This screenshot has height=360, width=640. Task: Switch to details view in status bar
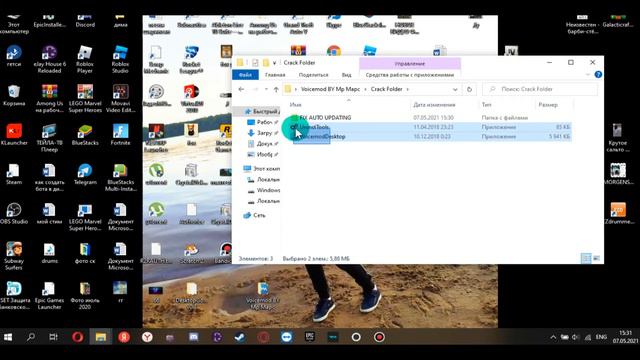pyautogui.click(x=586, y=258)
